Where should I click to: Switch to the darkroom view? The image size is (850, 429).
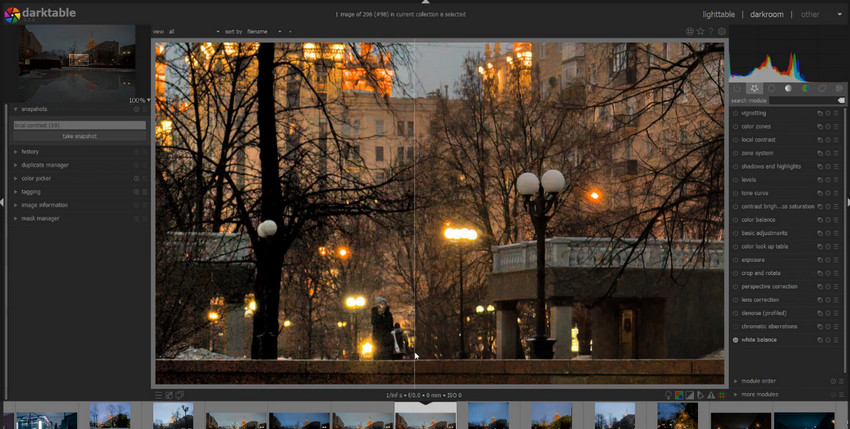pyautogui.click(x=767, y=15)
